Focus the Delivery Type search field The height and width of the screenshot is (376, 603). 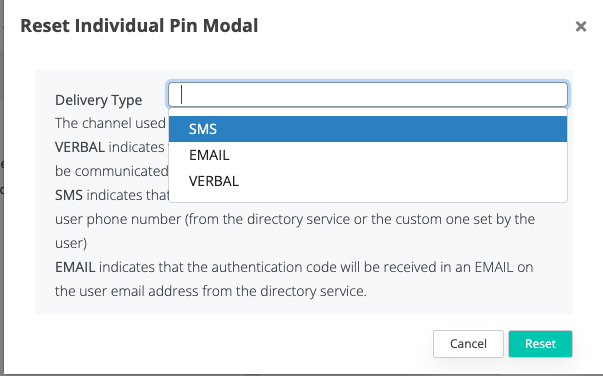point(368,94)
